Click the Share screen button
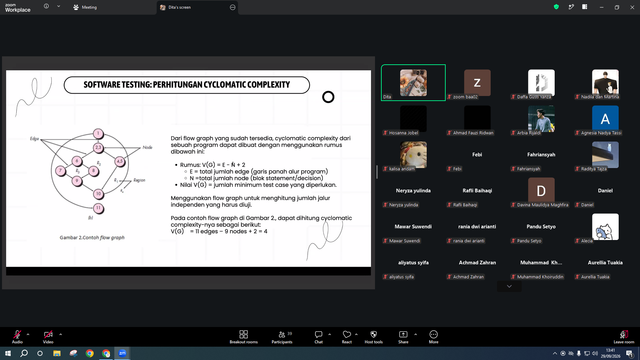The image size is (640, 360). coord(403,337)
